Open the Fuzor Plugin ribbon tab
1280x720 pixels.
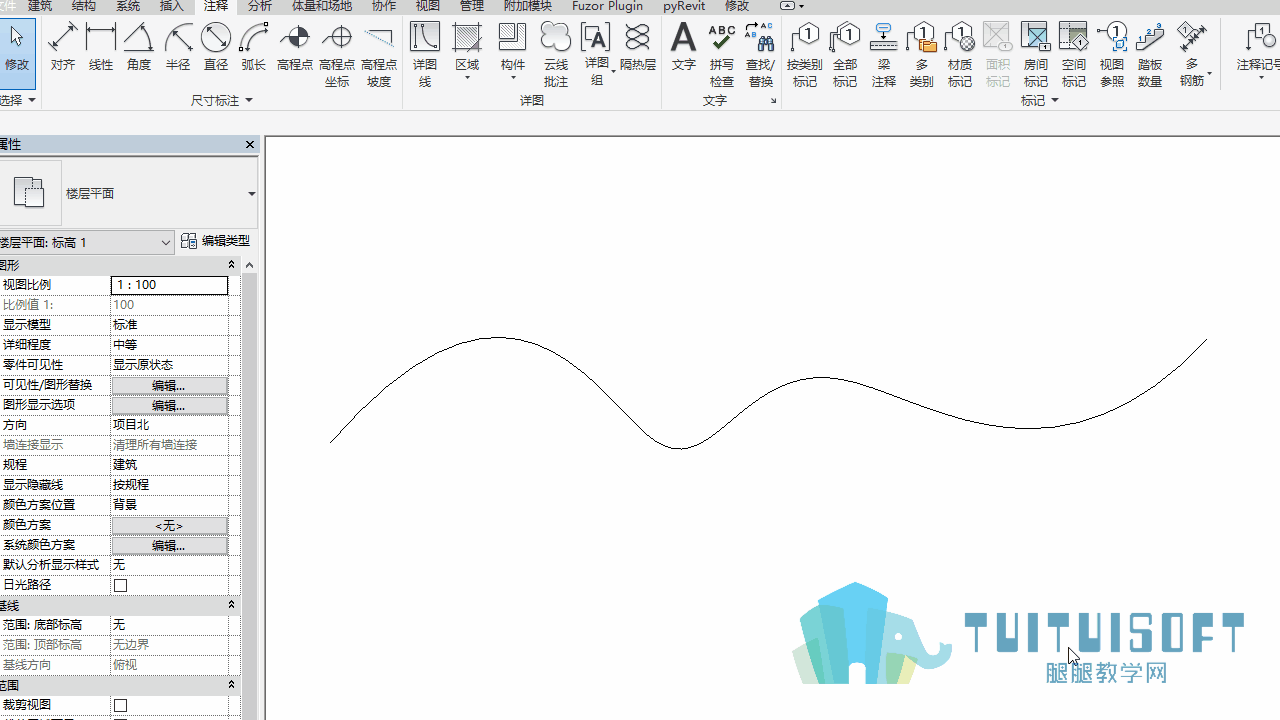tap(608, 6)
